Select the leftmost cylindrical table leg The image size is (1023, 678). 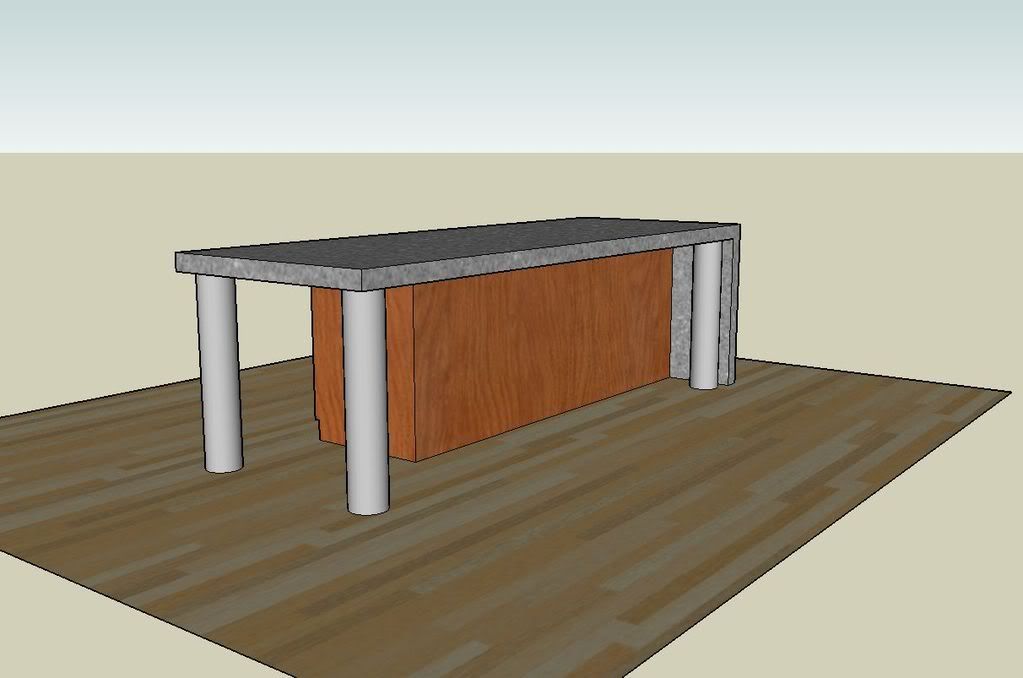click(221, 373)
